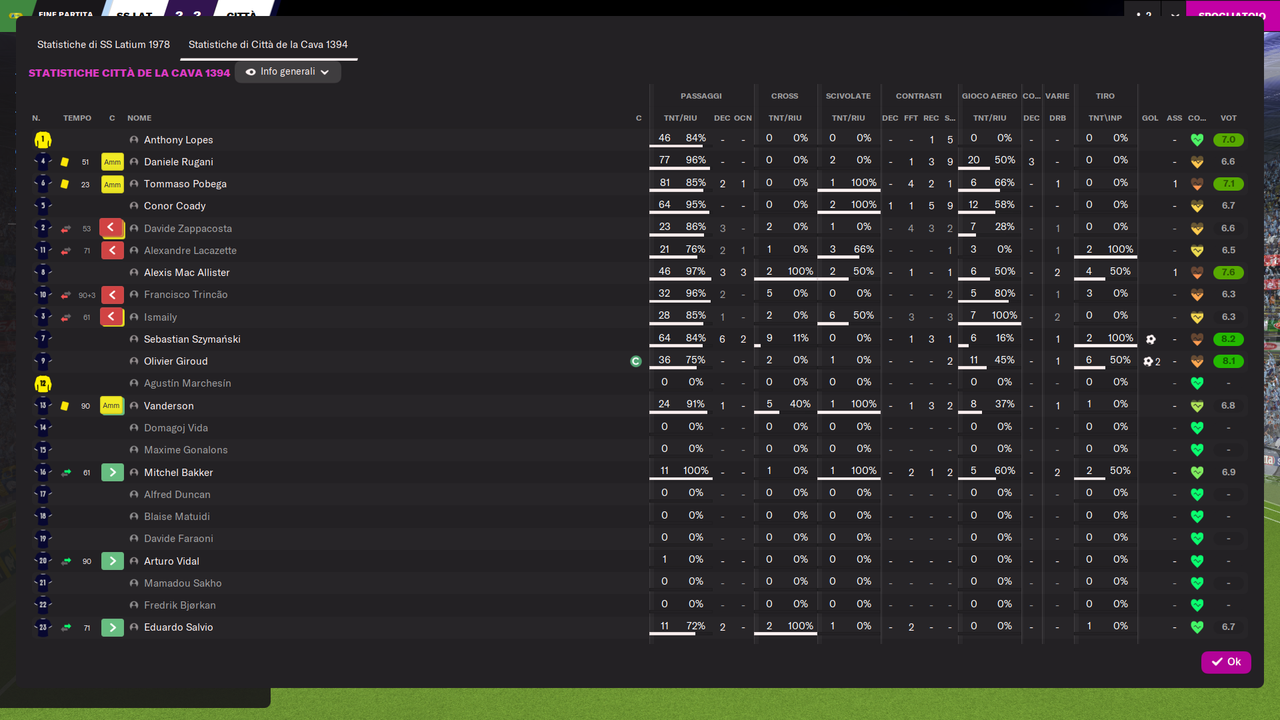Screen dimensions: 1280x720
Task: Click Daniele Rugani's condition heart icon
Action: click(1197, 162)
